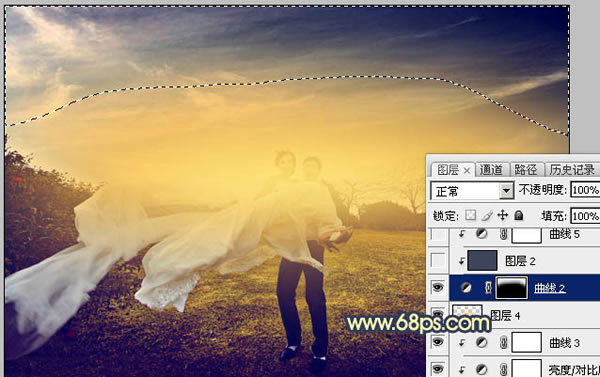This screenshot has height=377, width=600.
Task: Show the hidden 图层 2 layer
Action: [x=438, y=261]
